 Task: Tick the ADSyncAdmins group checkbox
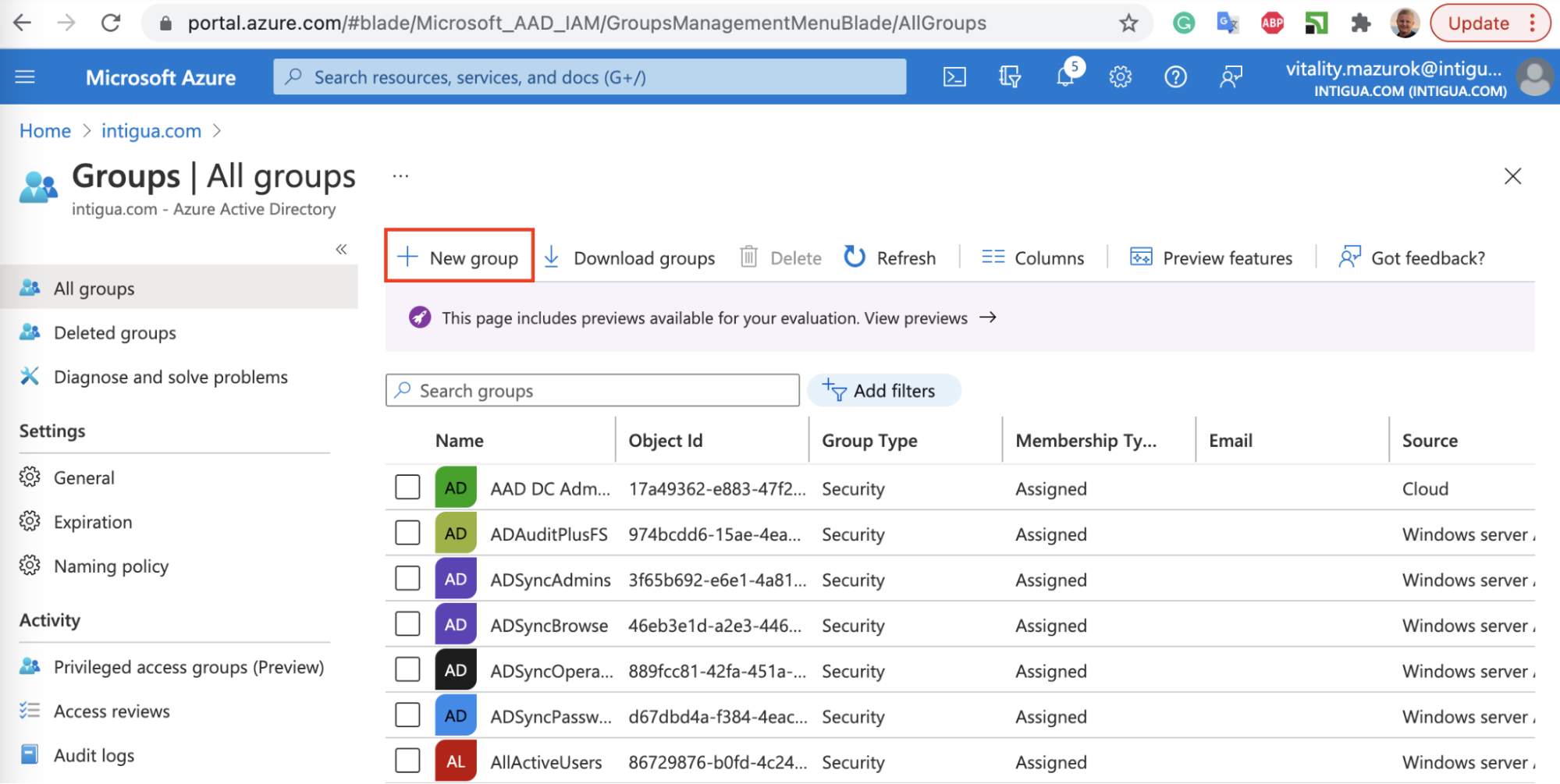407,579
